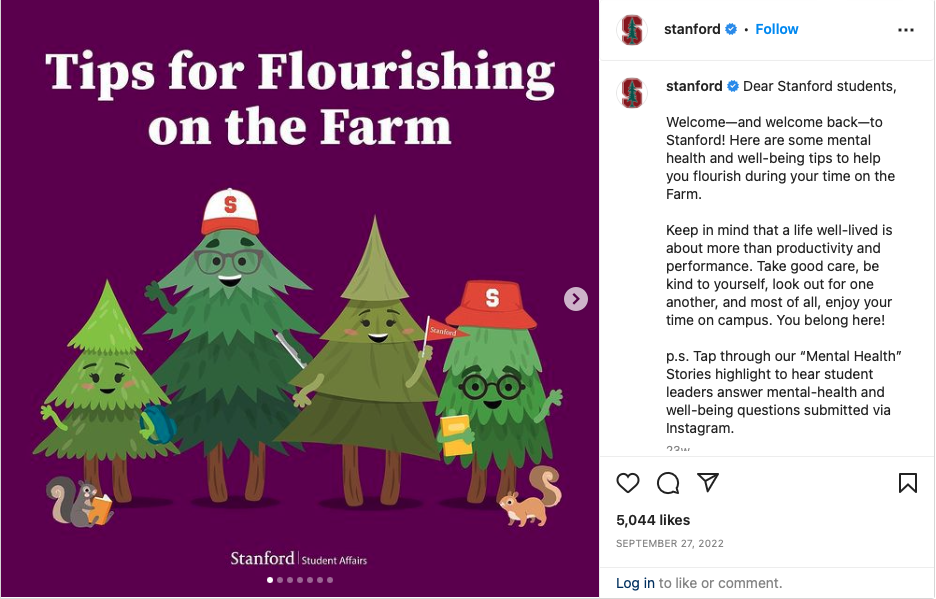
Task: Jump to second carousel slide dot
Action: [279, 580]
